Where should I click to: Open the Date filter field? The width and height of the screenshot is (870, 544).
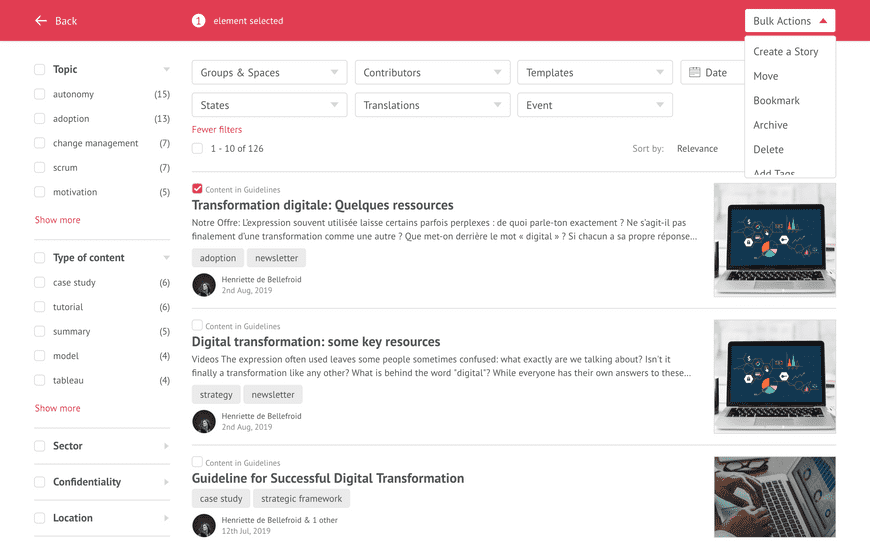(712, 72)
